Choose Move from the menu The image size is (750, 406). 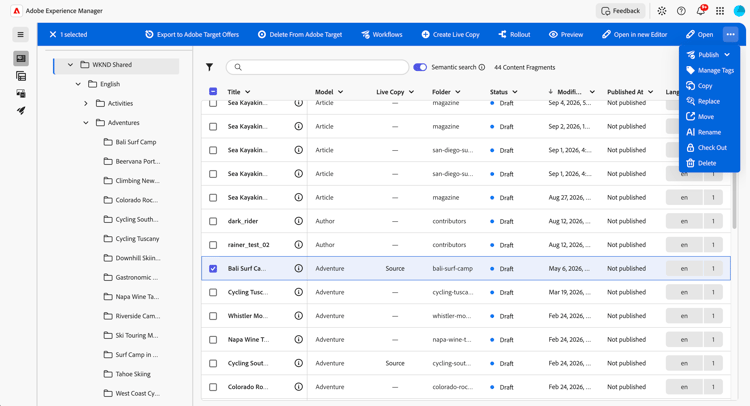click(x=700, y=116)
